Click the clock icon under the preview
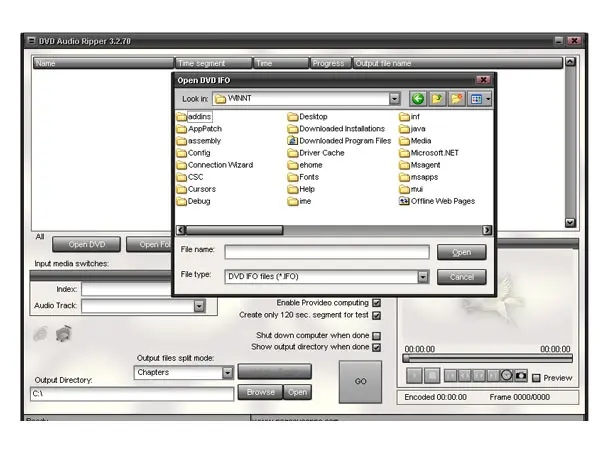612x459 pixels. coord(506,376)
